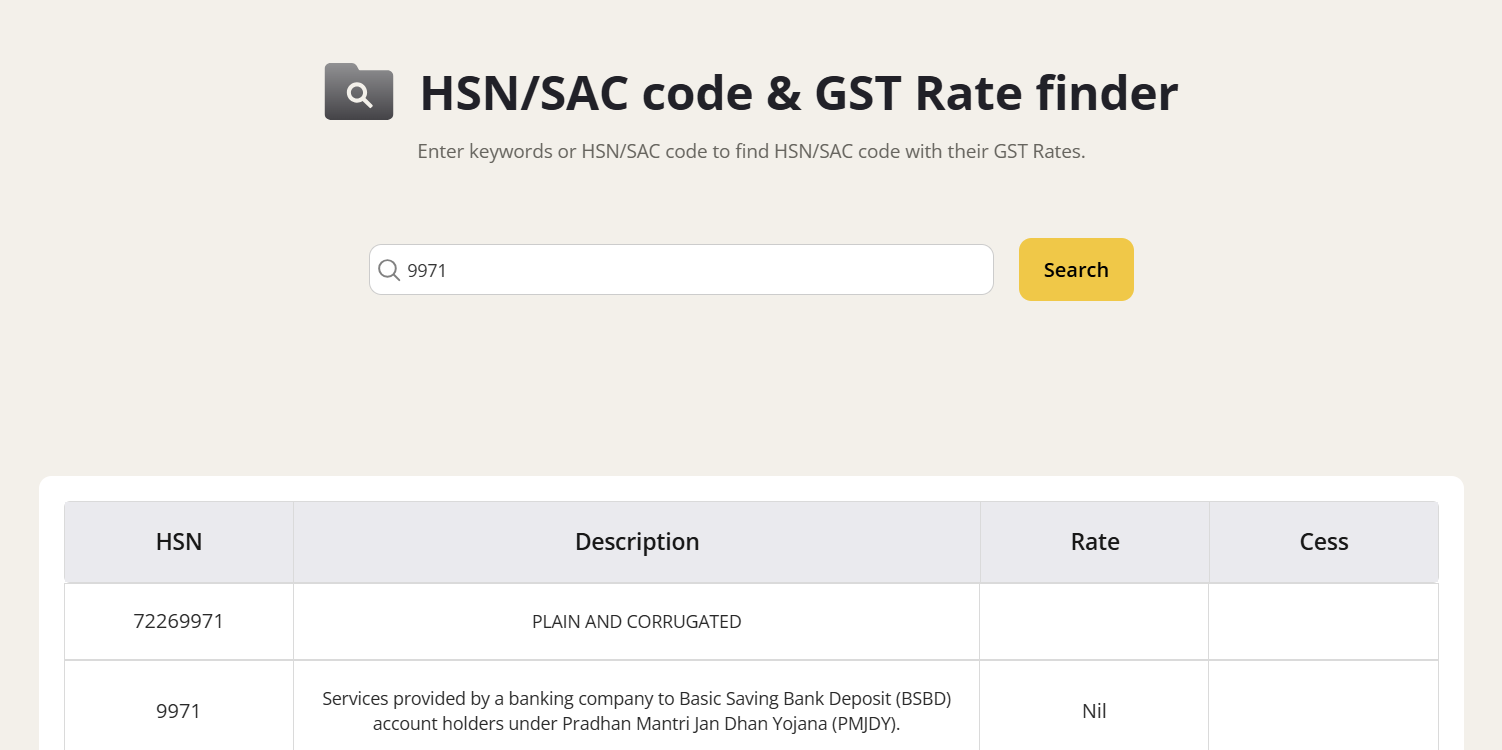Select the row for SAC code 9971
Screen dimensions: 1502x750
point(178,710)
